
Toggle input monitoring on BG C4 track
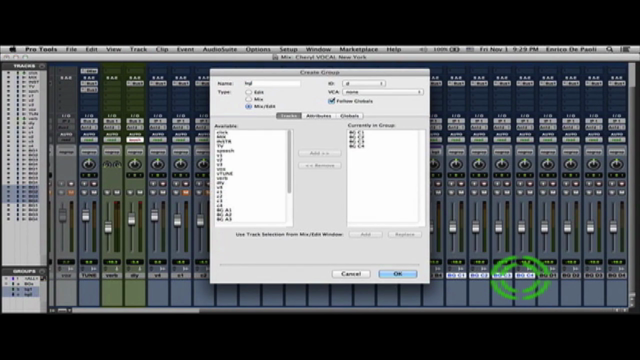[520, 184]
